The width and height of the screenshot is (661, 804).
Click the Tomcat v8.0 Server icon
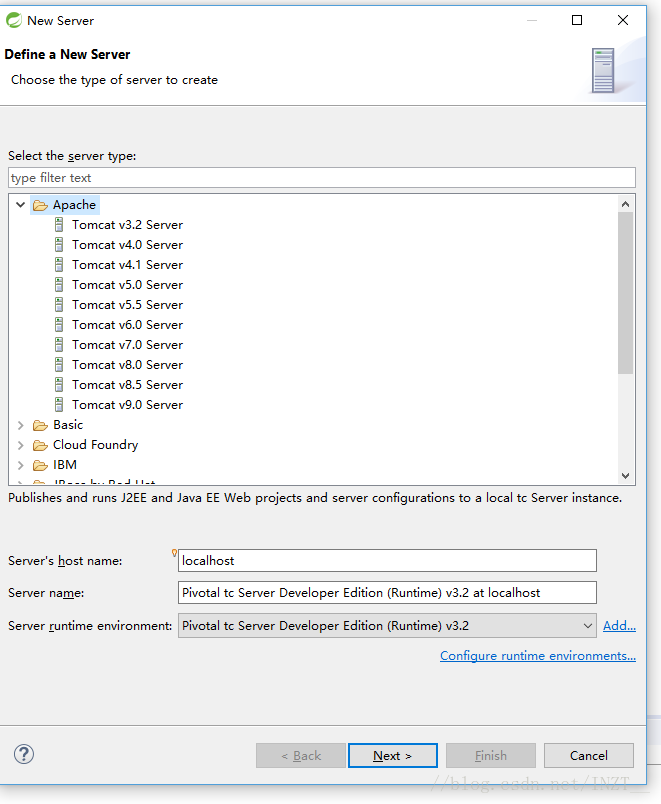click(x=59, y=365)
